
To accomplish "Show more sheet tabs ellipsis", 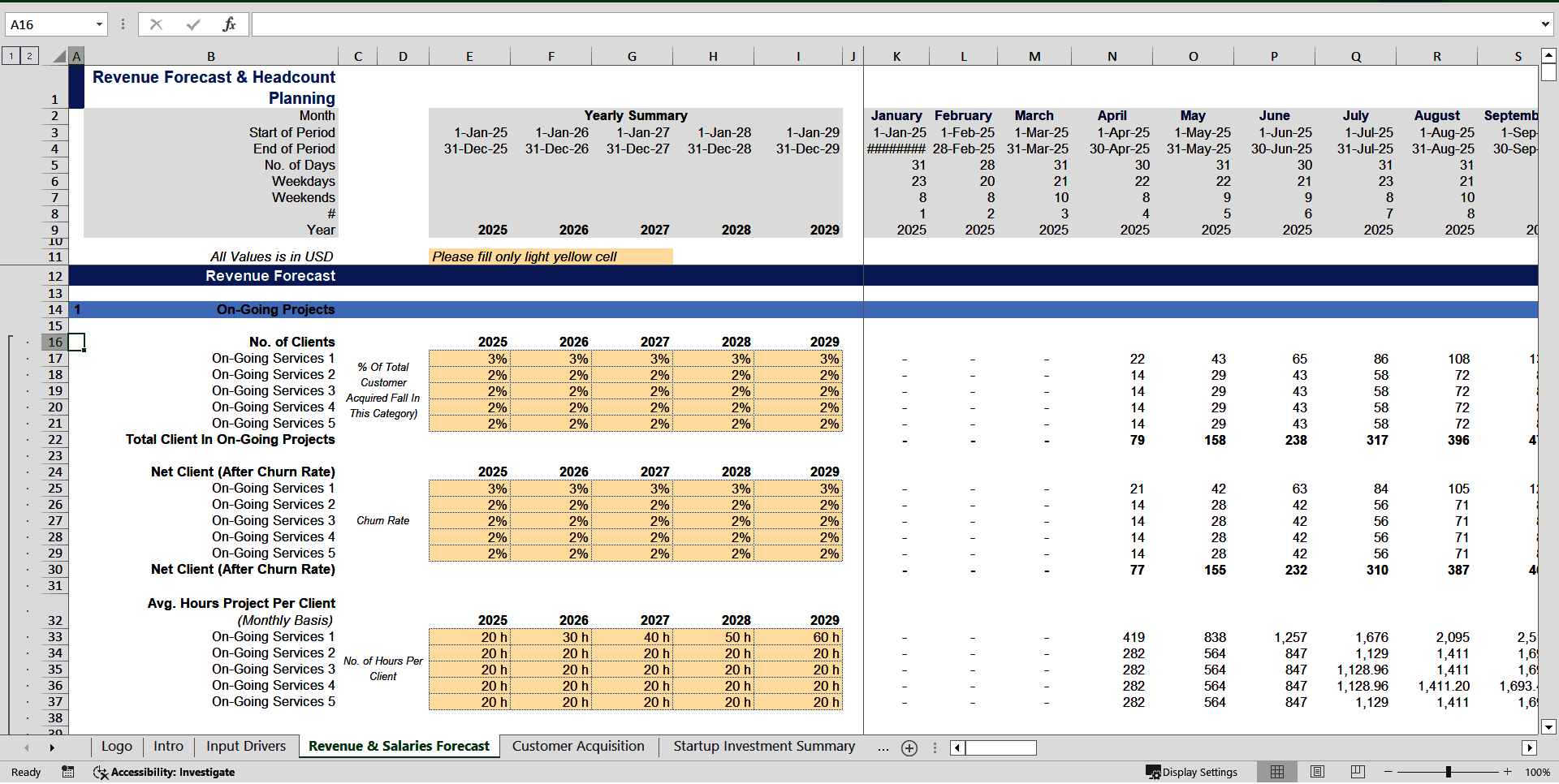I will click(x=883, y=747).
